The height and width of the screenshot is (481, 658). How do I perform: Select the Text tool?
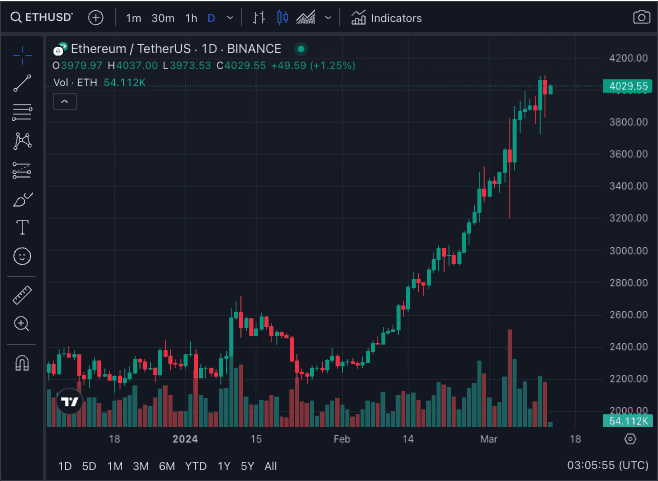tap(22, 227)
